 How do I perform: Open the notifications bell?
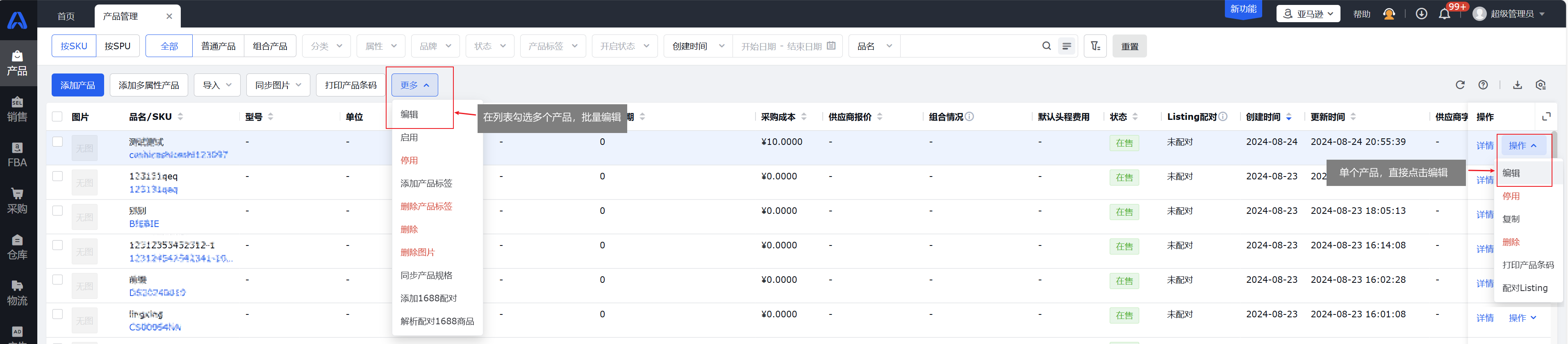[x=1445, y=14]
